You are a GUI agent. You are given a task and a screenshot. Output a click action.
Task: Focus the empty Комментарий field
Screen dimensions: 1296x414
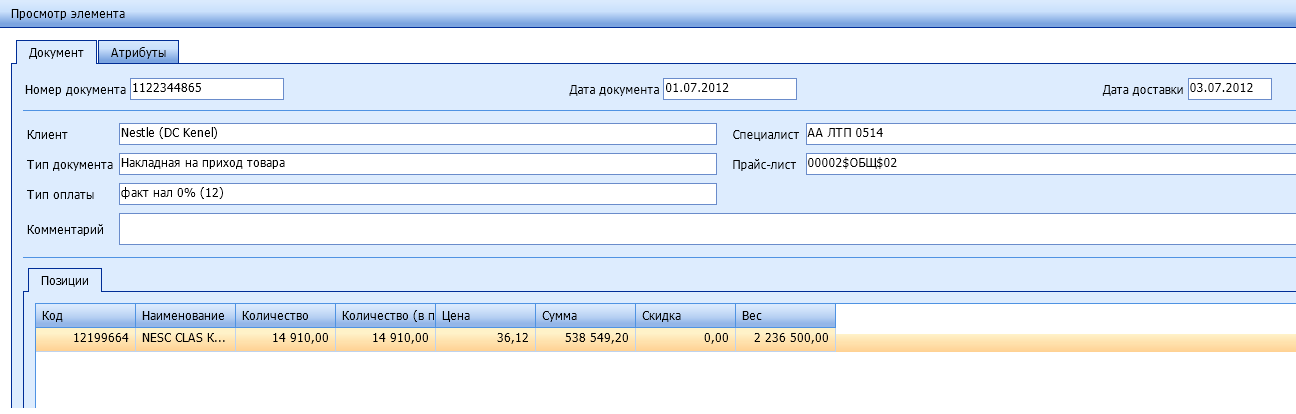(x=700, y=229)
